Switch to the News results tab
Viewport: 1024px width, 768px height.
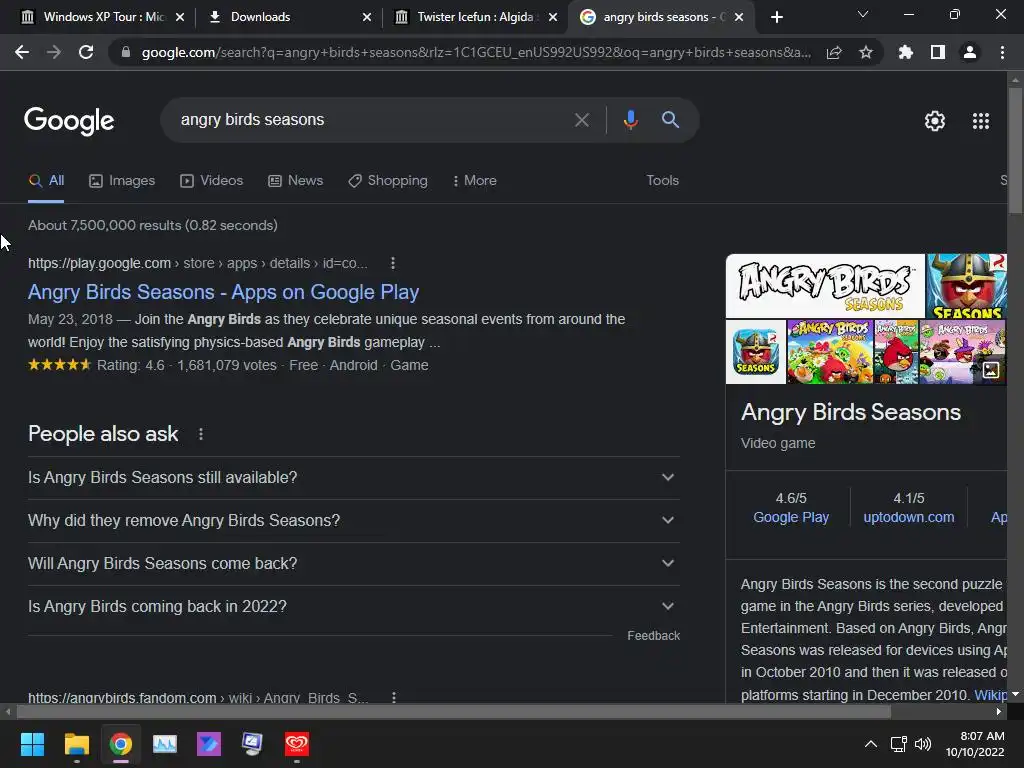pyautogui.click(x=295, y=181)
